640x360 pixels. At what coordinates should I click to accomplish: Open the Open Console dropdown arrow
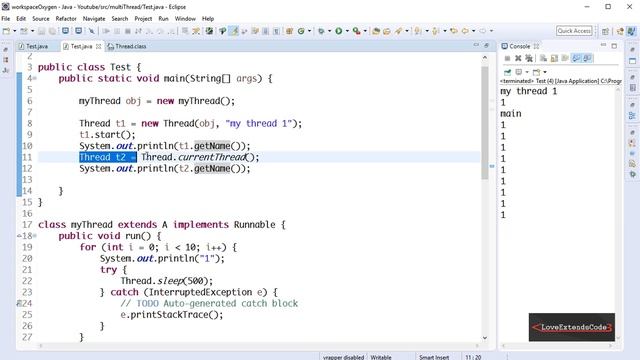[x=545, y=72]
